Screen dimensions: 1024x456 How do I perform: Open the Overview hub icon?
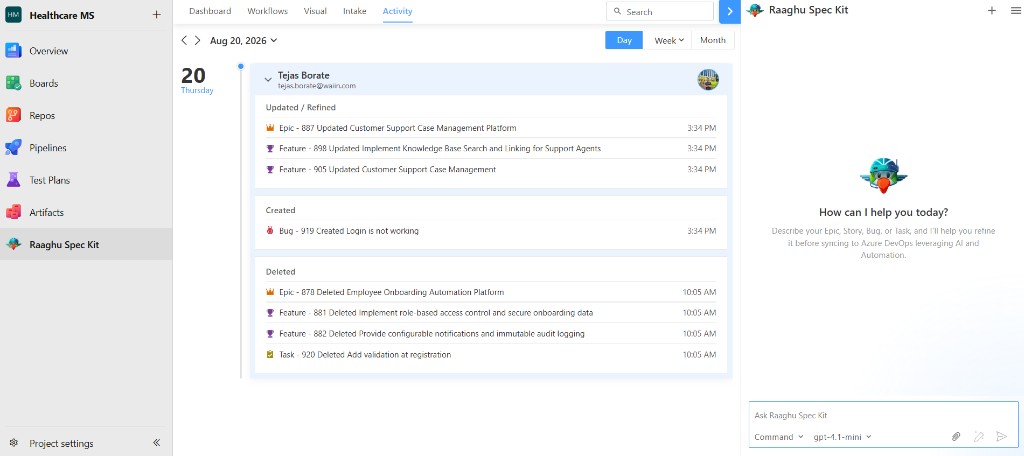14,51
